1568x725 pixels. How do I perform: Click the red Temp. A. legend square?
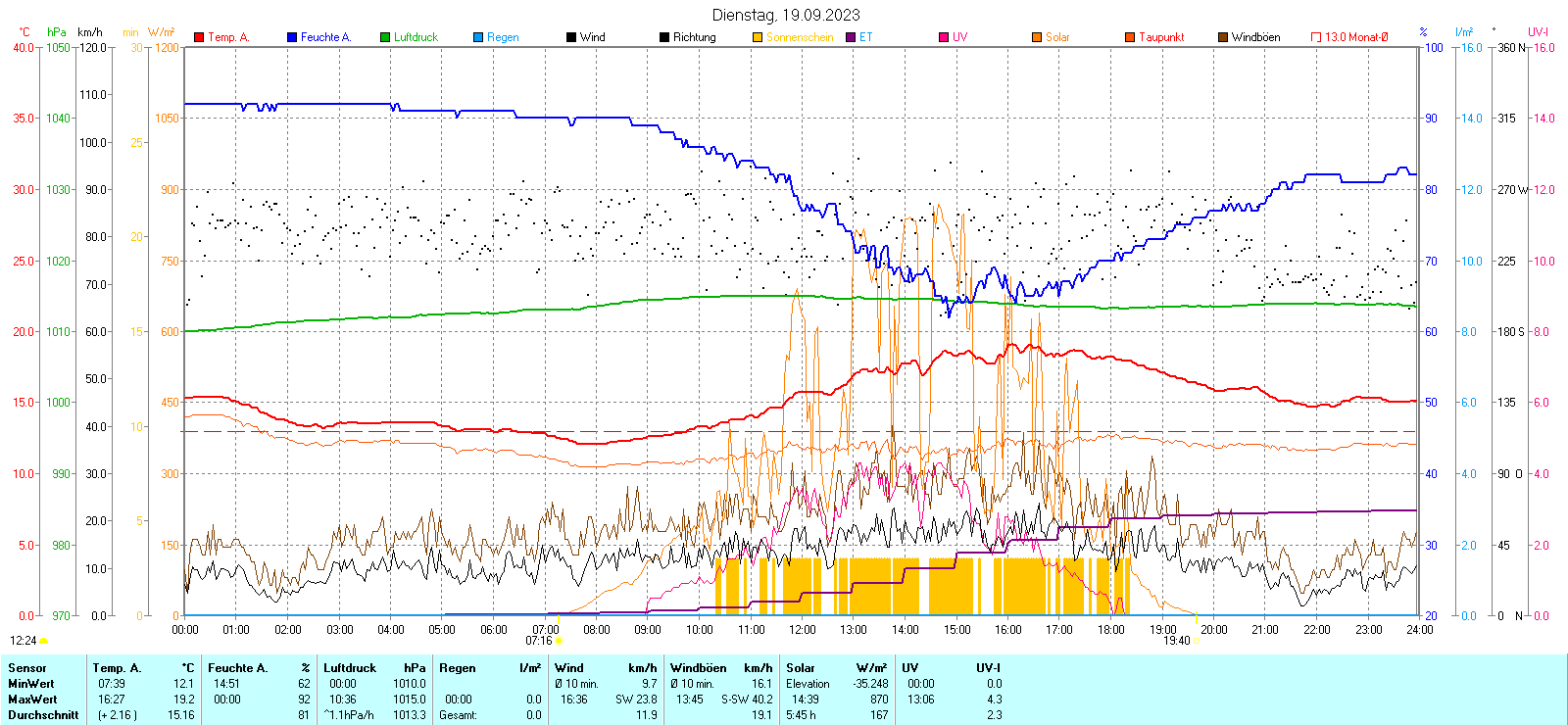click(x=199, y=37)
